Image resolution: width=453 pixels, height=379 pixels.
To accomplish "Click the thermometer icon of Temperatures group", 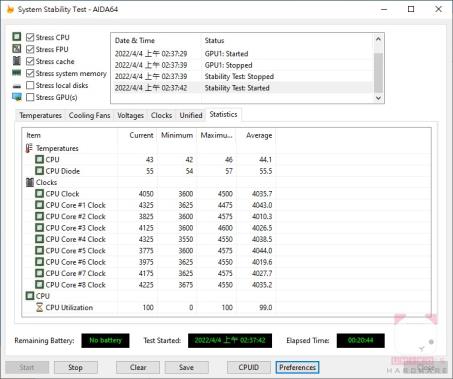I will point(29,148).
